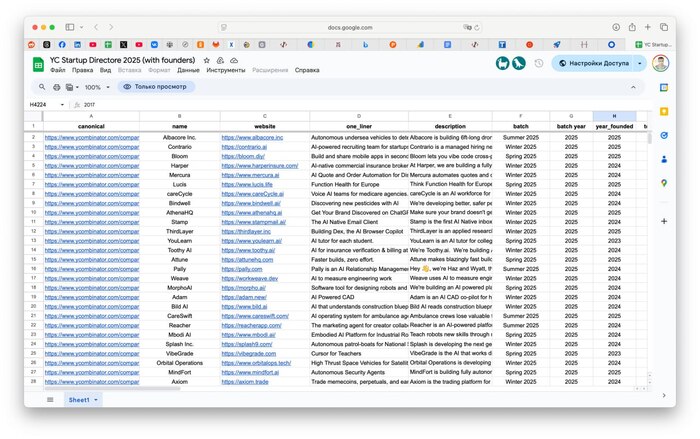700x439 pixels.
Task: Check cloud save status icon
Action: [x=234, y=60]
